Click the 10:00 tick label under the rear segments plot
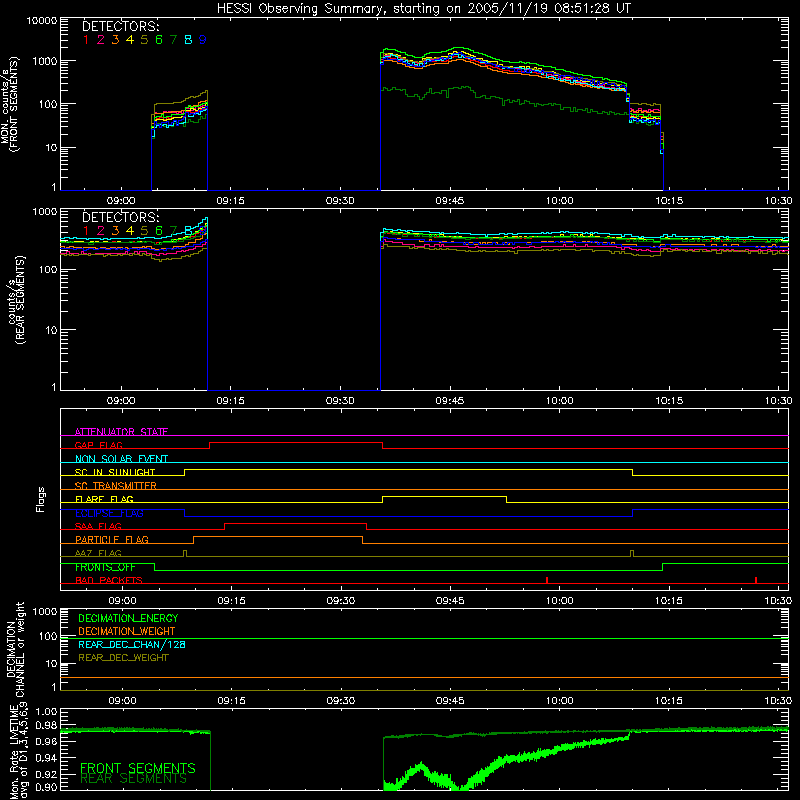This screenshot has width=800, height=800. coord(560,401)
